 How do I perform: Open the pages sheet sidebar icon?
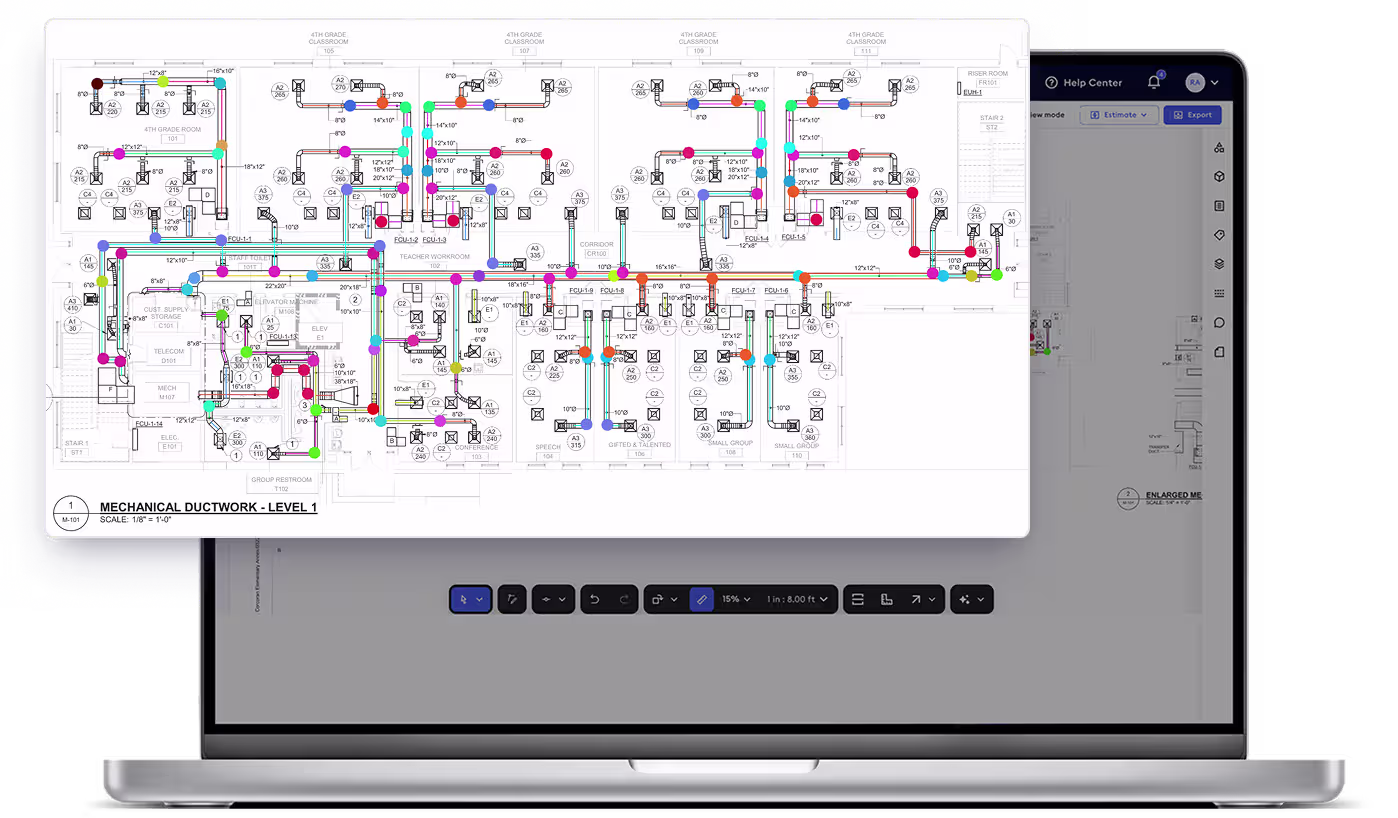pyautogui.click(x=1219, y=352)
